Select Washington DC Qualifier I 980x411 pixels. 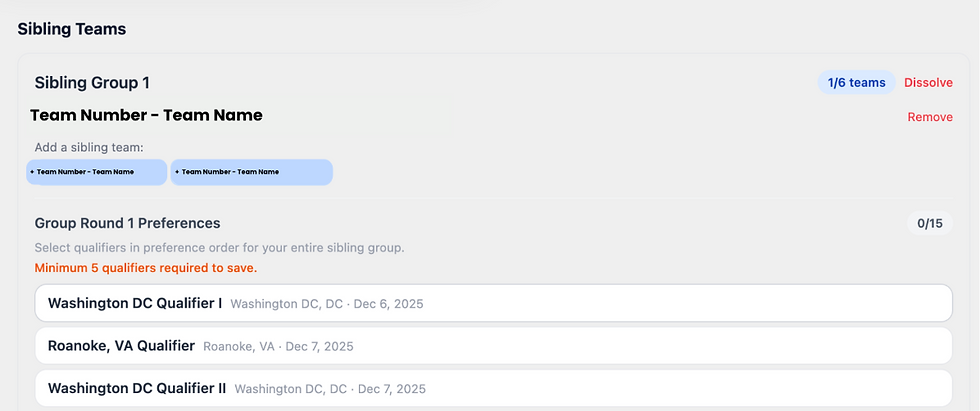[x=494, y=304]
